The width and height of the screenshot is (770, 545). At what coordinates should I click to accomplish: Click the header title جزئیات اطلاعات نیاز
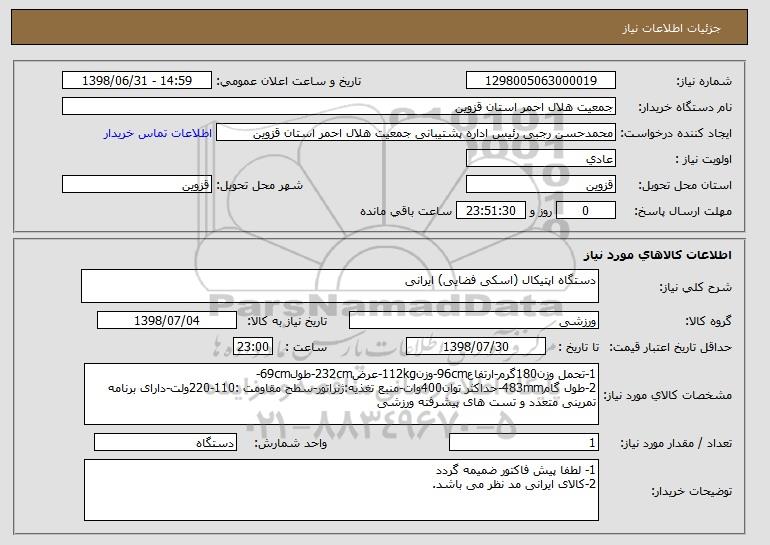671,28
